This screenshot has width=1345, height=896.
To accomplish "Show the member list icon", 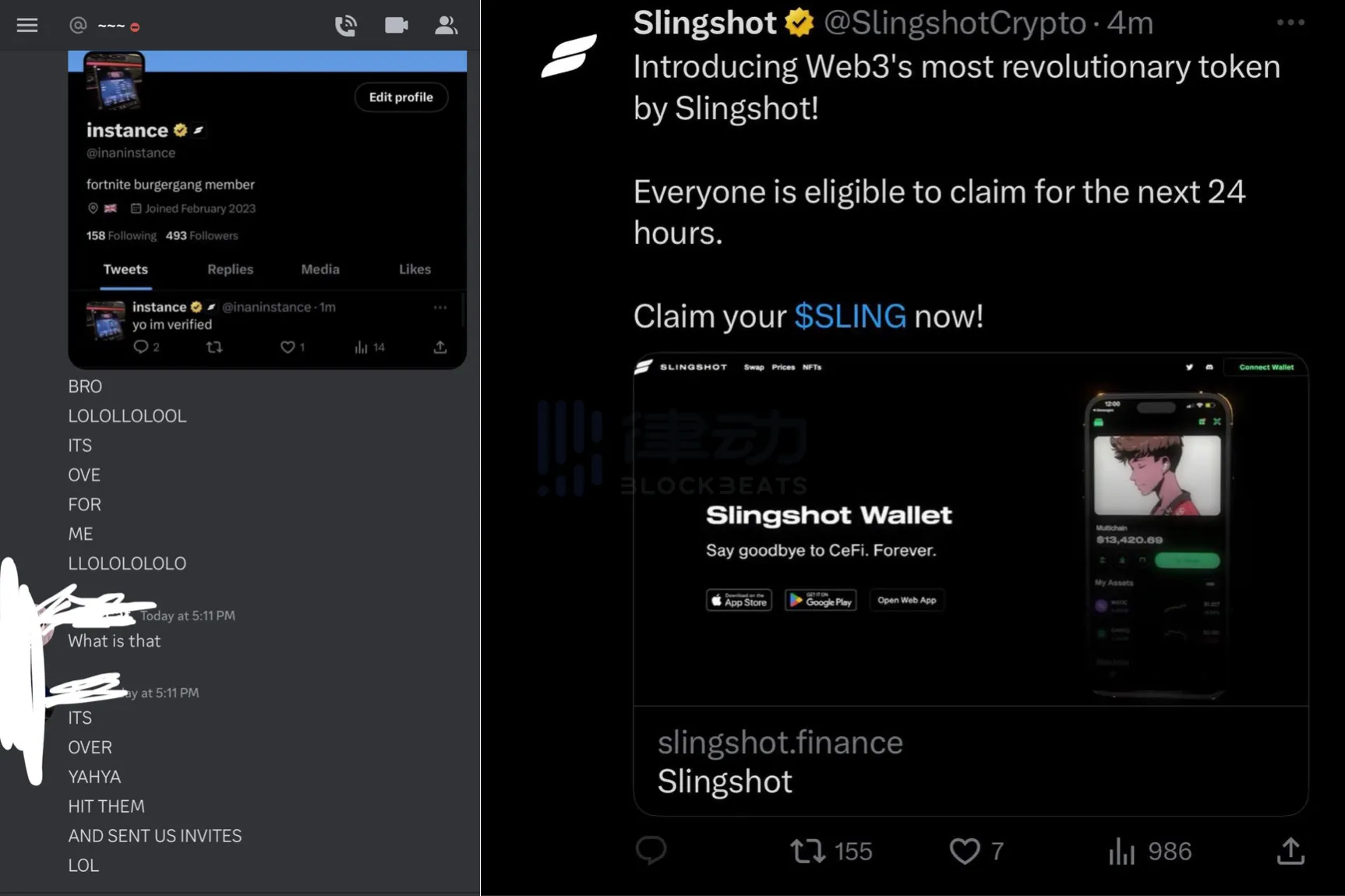I will [x=446, y=26].
